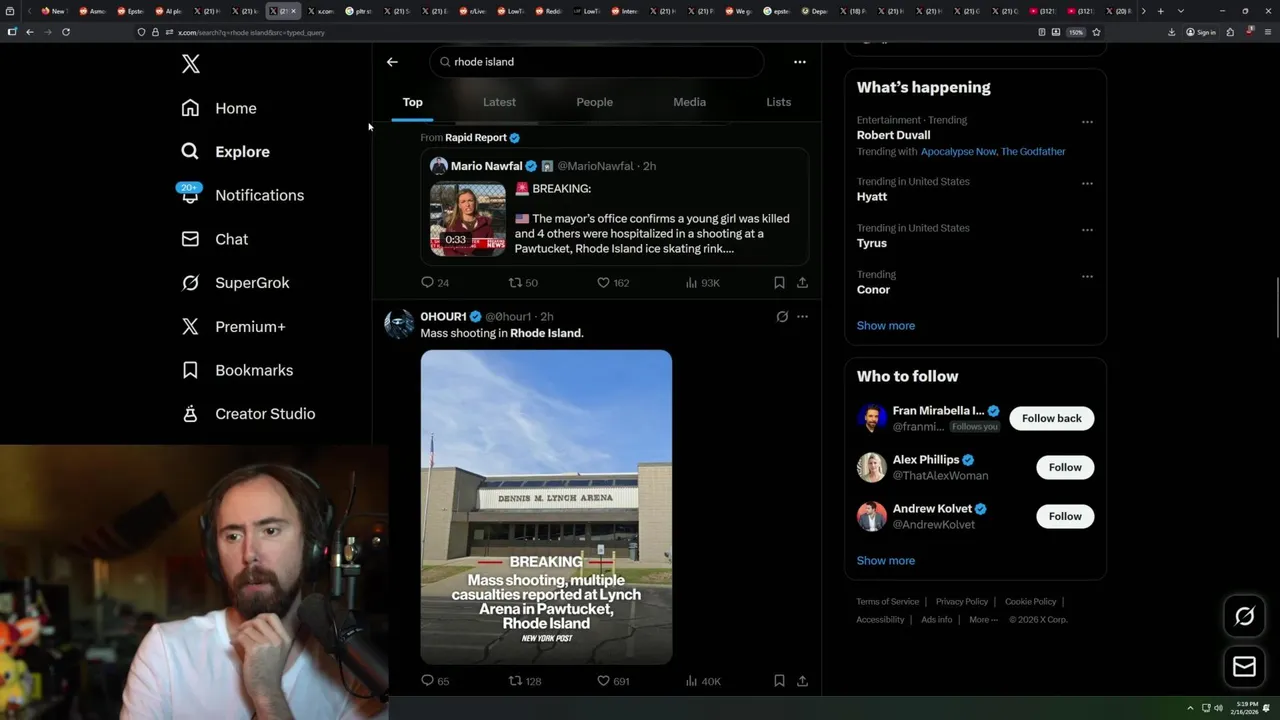Open the 0HOUR1 post more-options menu
Screen dimensions: 1280x720
(802, 317)
